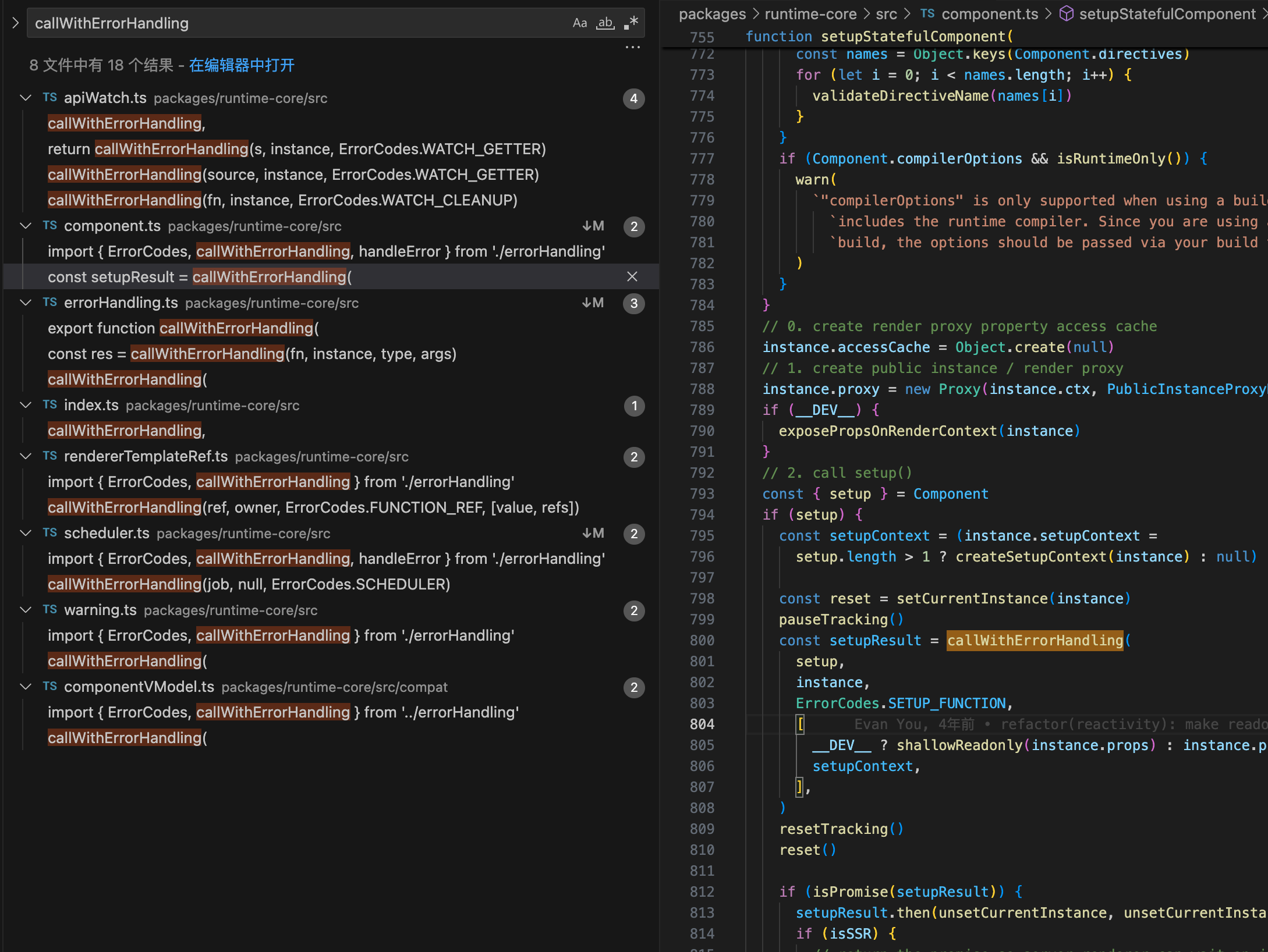Click TS file icon of scheduler.ts
This screenshot has height=952, width=1268.
click(x=50, y=532)
